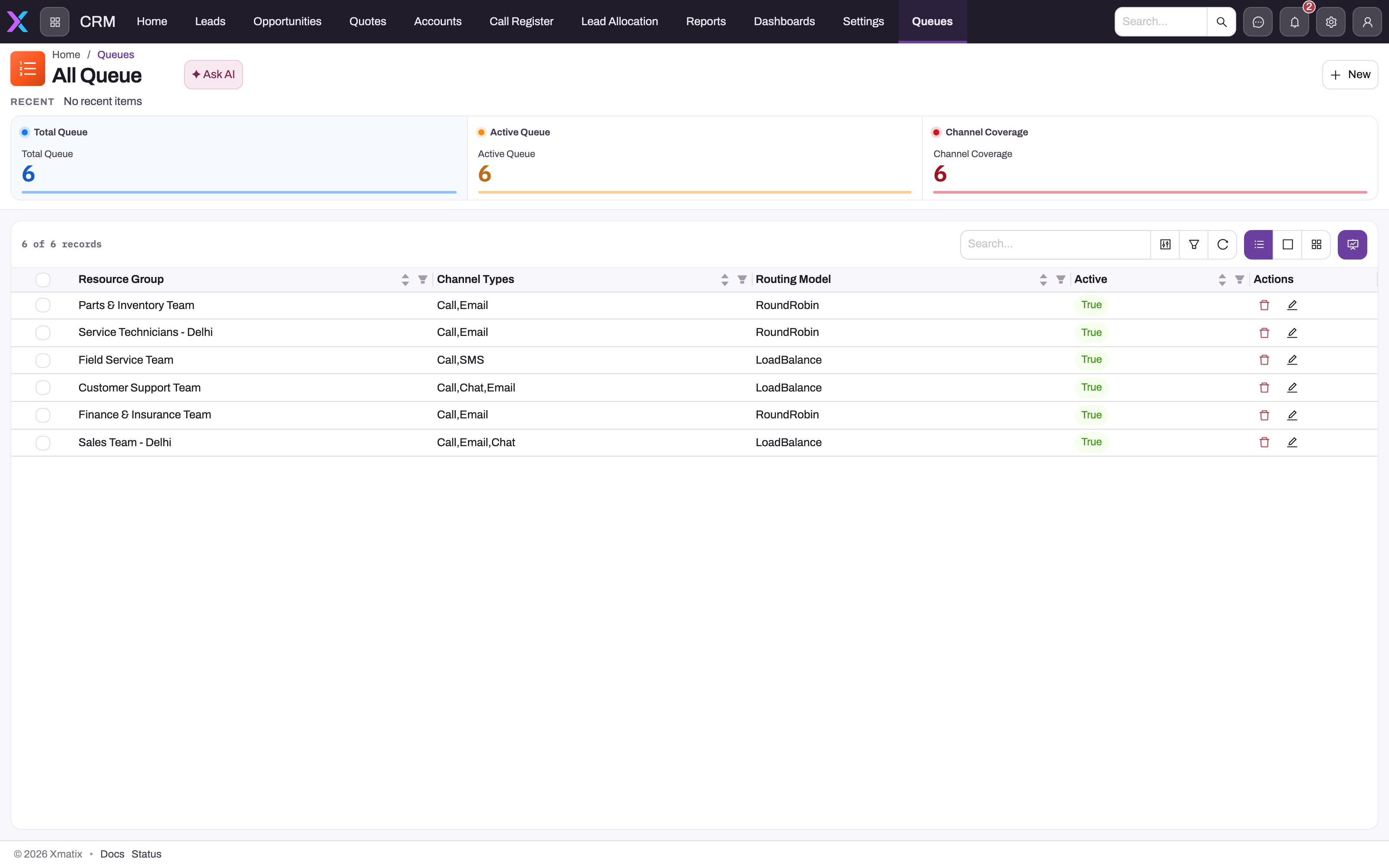The width and height of the screenshot is (1389, 868).
Task: Delete the Customer Support Team queue
Action: (x=1264, y=388)
